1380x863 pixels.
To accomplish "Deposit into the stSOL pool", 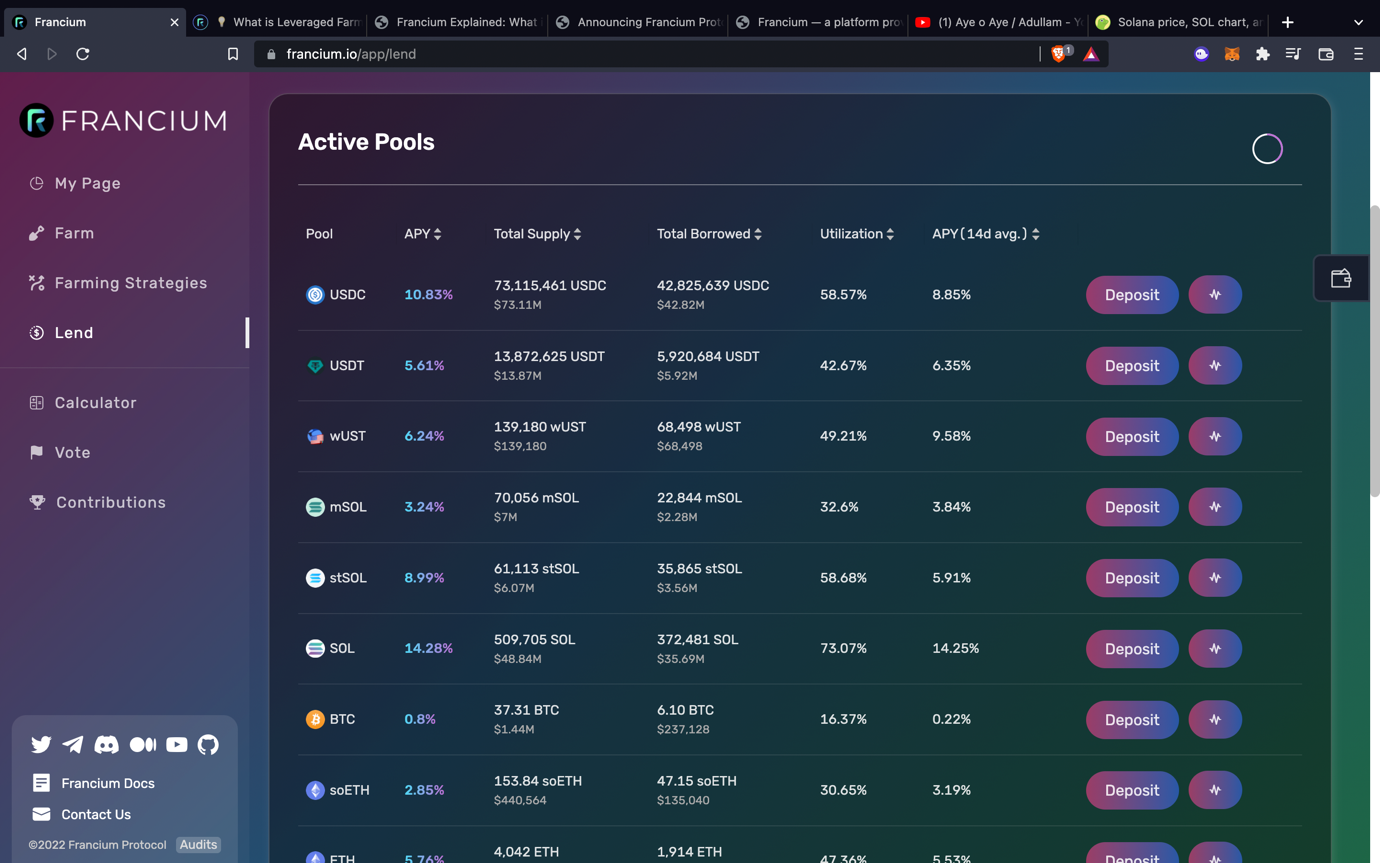I will [x=1132, y=578].
